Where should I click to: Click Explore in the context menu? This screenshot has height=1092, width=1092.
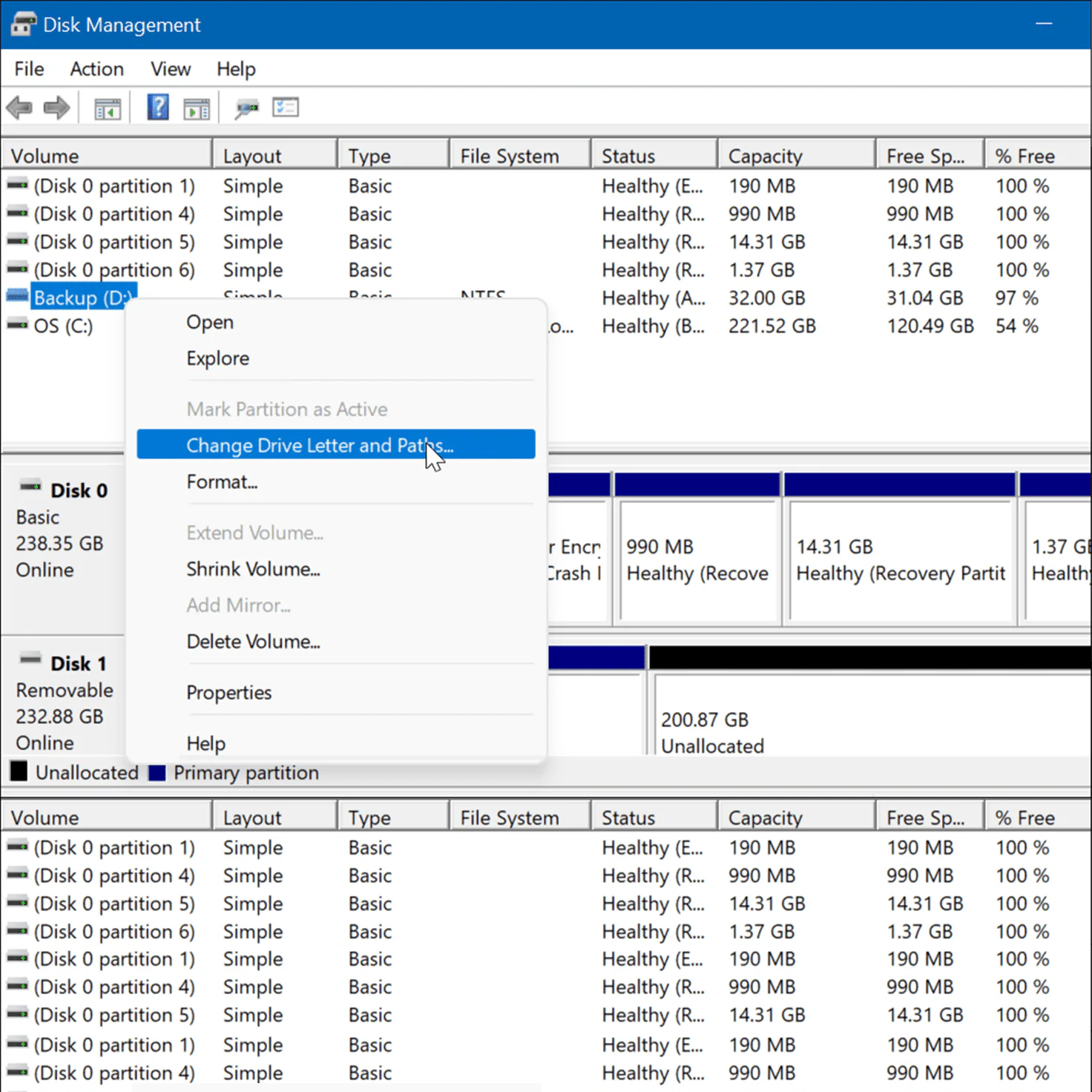pos(217,358)
